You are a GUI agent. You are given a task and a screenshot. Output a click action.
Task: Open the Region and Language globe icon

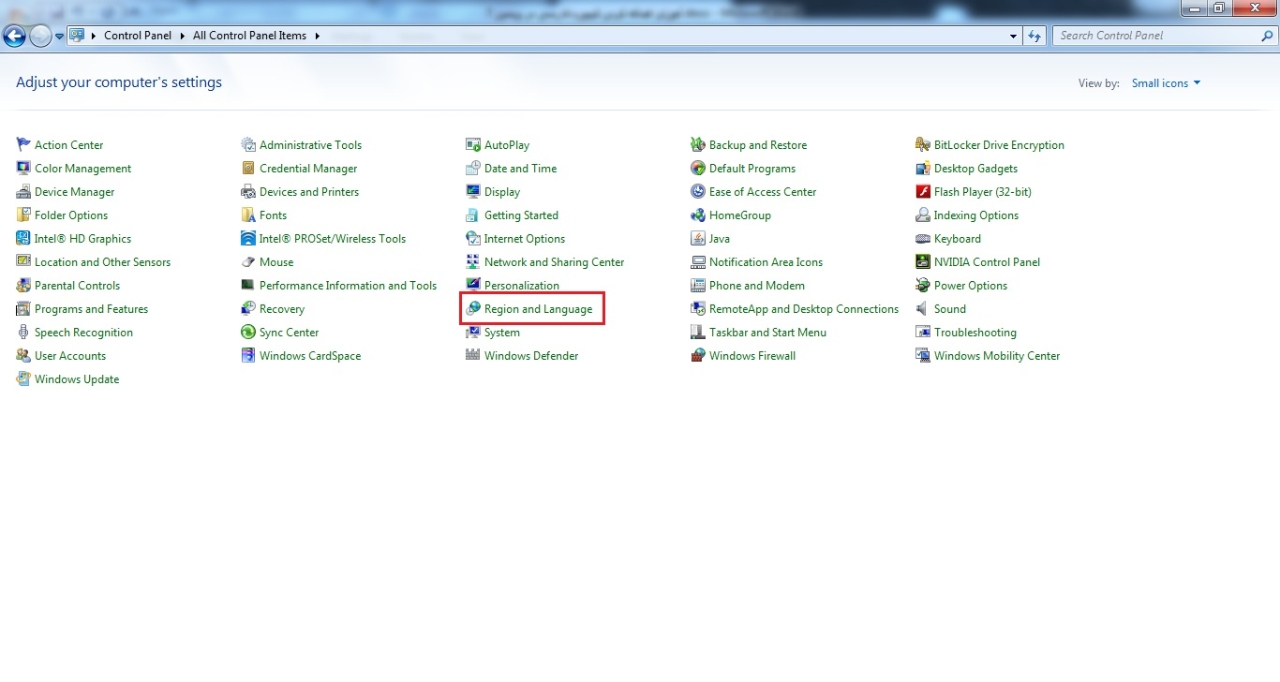[x=473, y=309]
